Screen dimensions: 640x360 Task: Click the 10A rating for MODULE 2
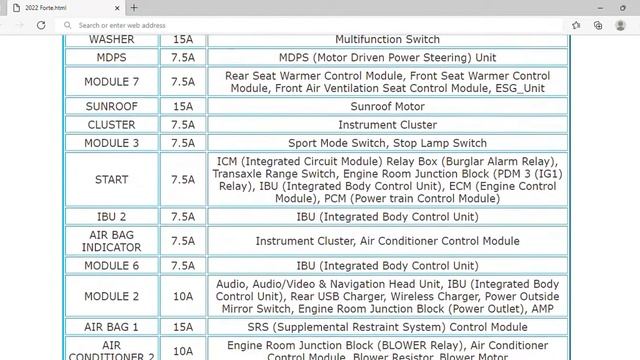183,296
